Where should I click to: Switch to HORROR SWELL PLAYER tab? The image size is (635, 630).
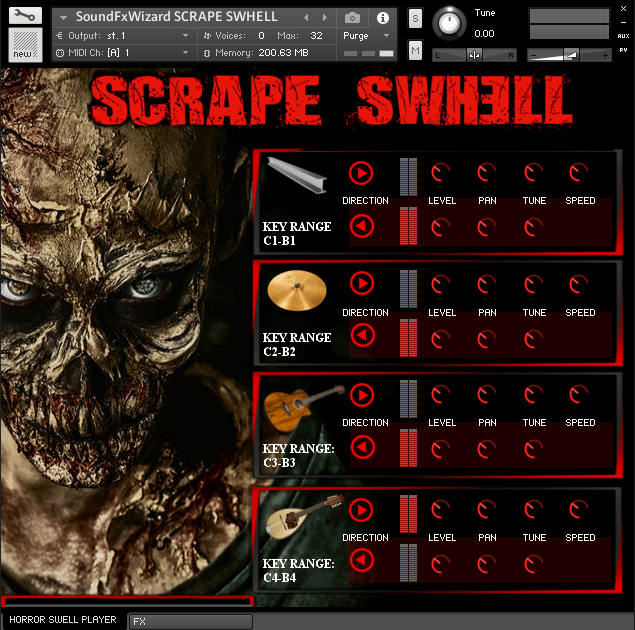[63, 619]
